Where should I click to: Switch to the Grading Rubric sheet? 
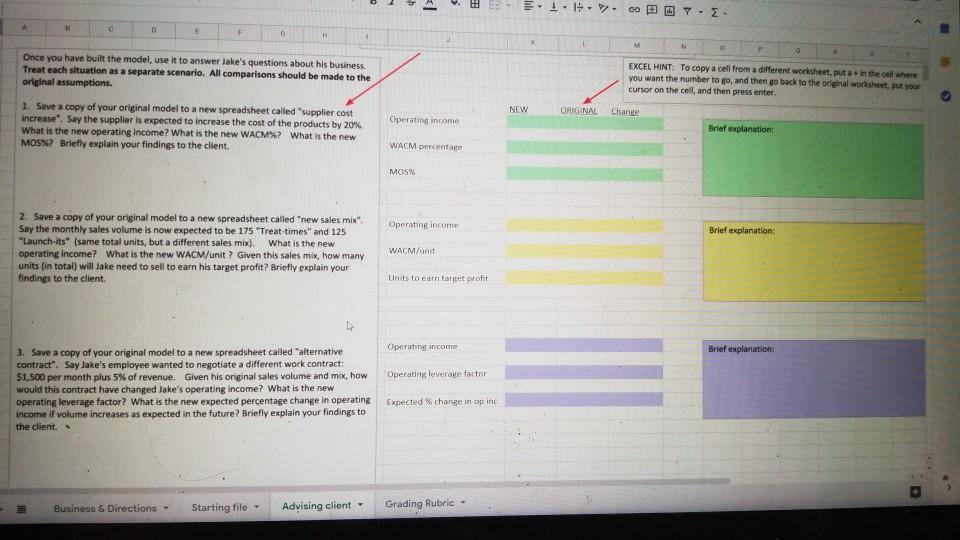419,503
